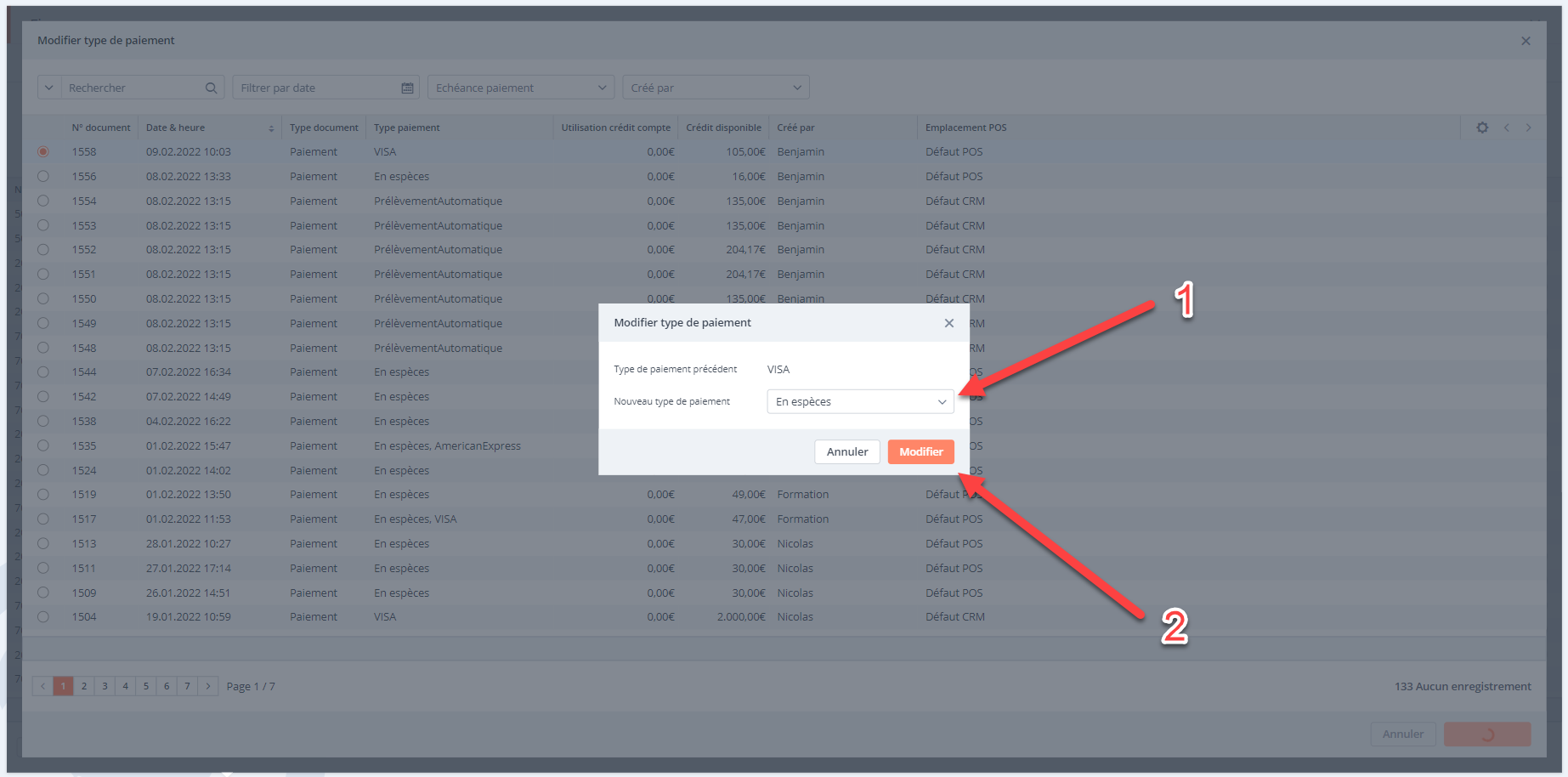Open table settings gear icon
Screen dimensions: 1568x777
[1482, 128]
